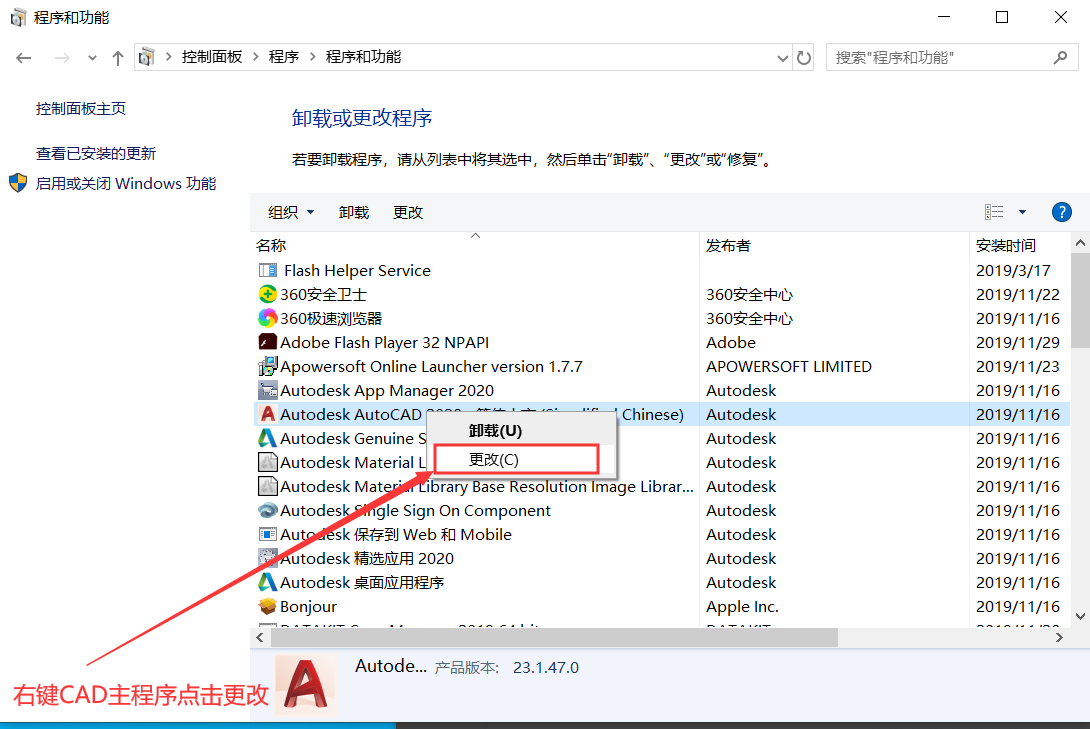Click the 360安全卫士 program icon
The image size is (1090, 729).
coord(268,294)
